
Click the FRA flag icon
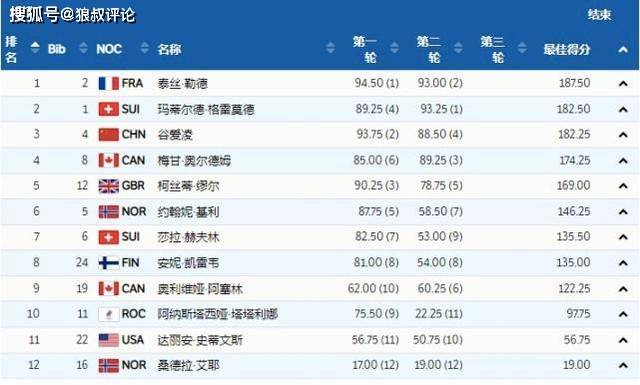(x=109, y=84)
